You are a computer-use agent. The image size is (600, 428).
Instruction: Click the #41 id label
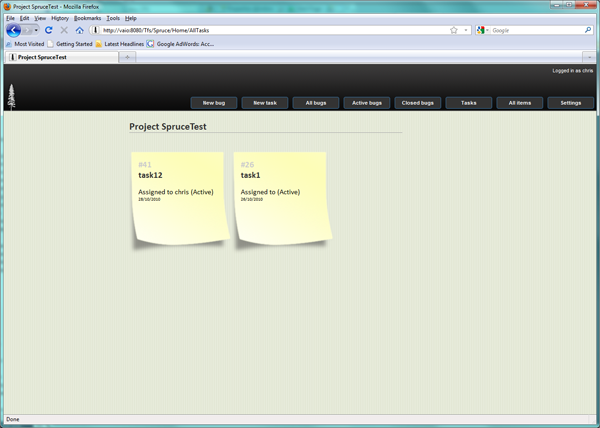145,164
